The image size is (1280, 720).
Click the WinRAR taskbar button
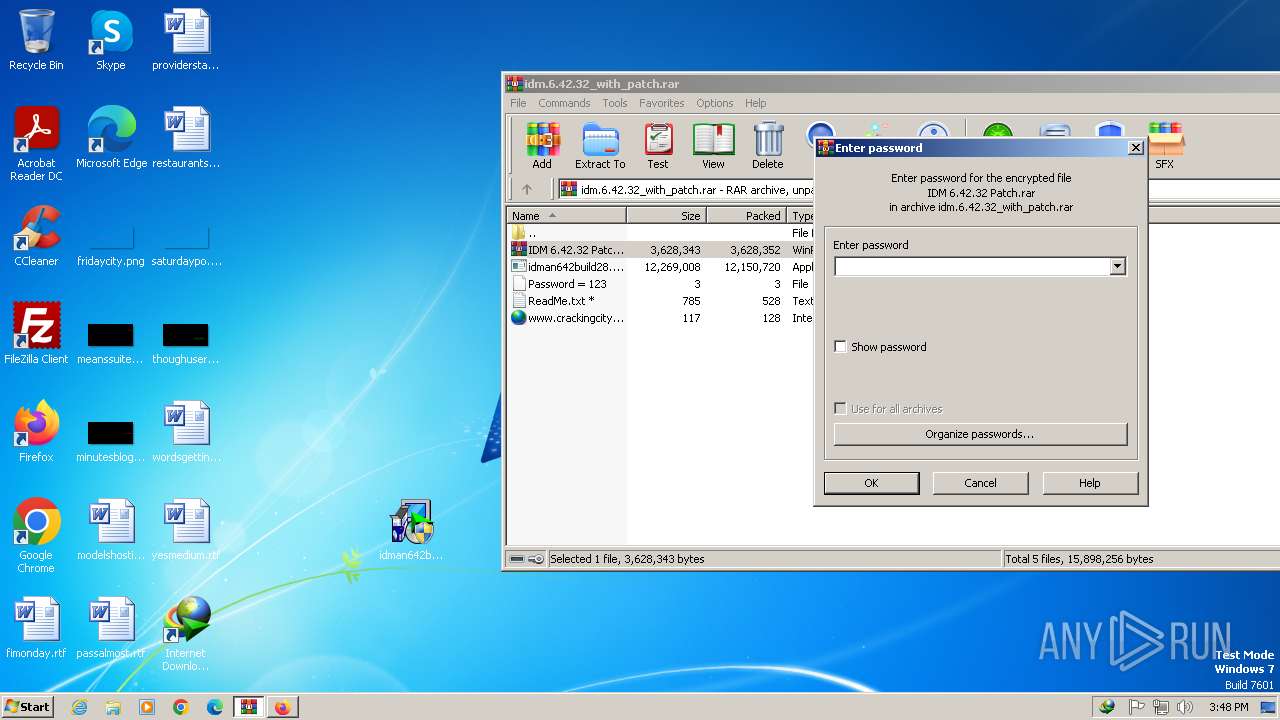(248, 707)
